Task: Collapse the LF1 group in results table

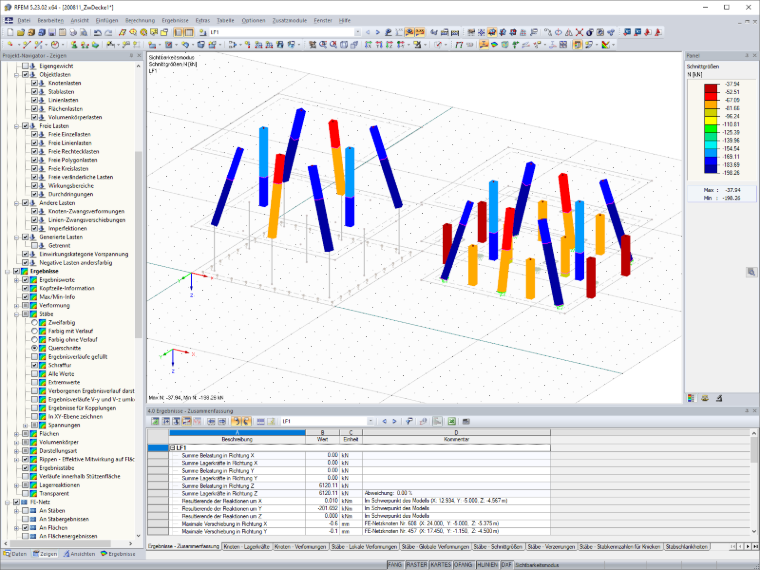Action: click(173, 448)
